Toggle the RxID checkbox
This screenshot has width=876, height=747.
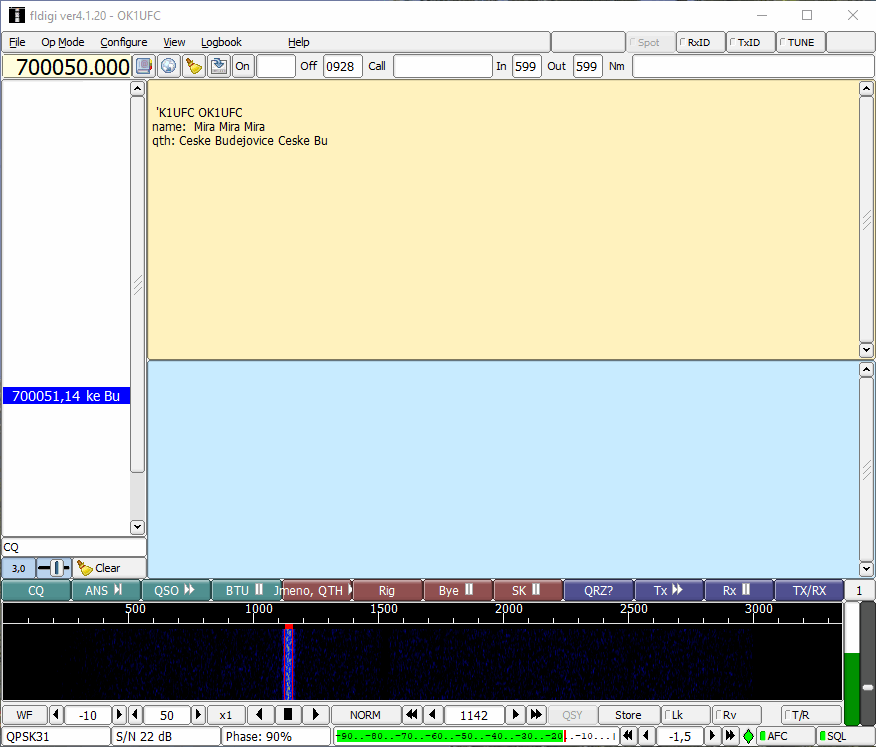(x=701, y=42)
